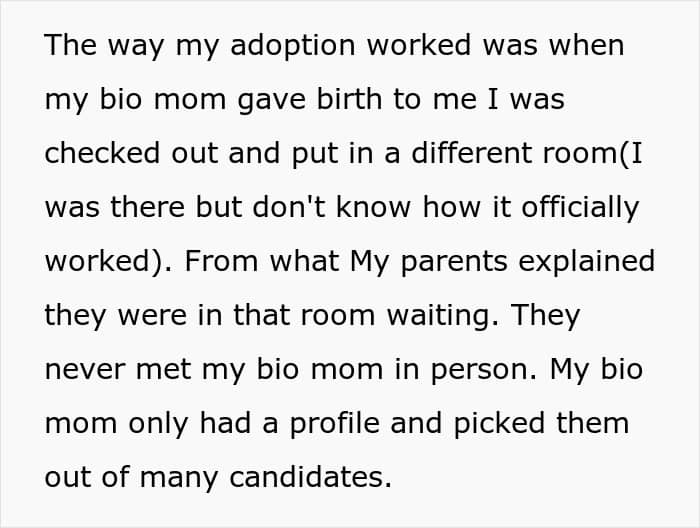
Task: Click the word "candidates." on last line
Action: point(310,478)
